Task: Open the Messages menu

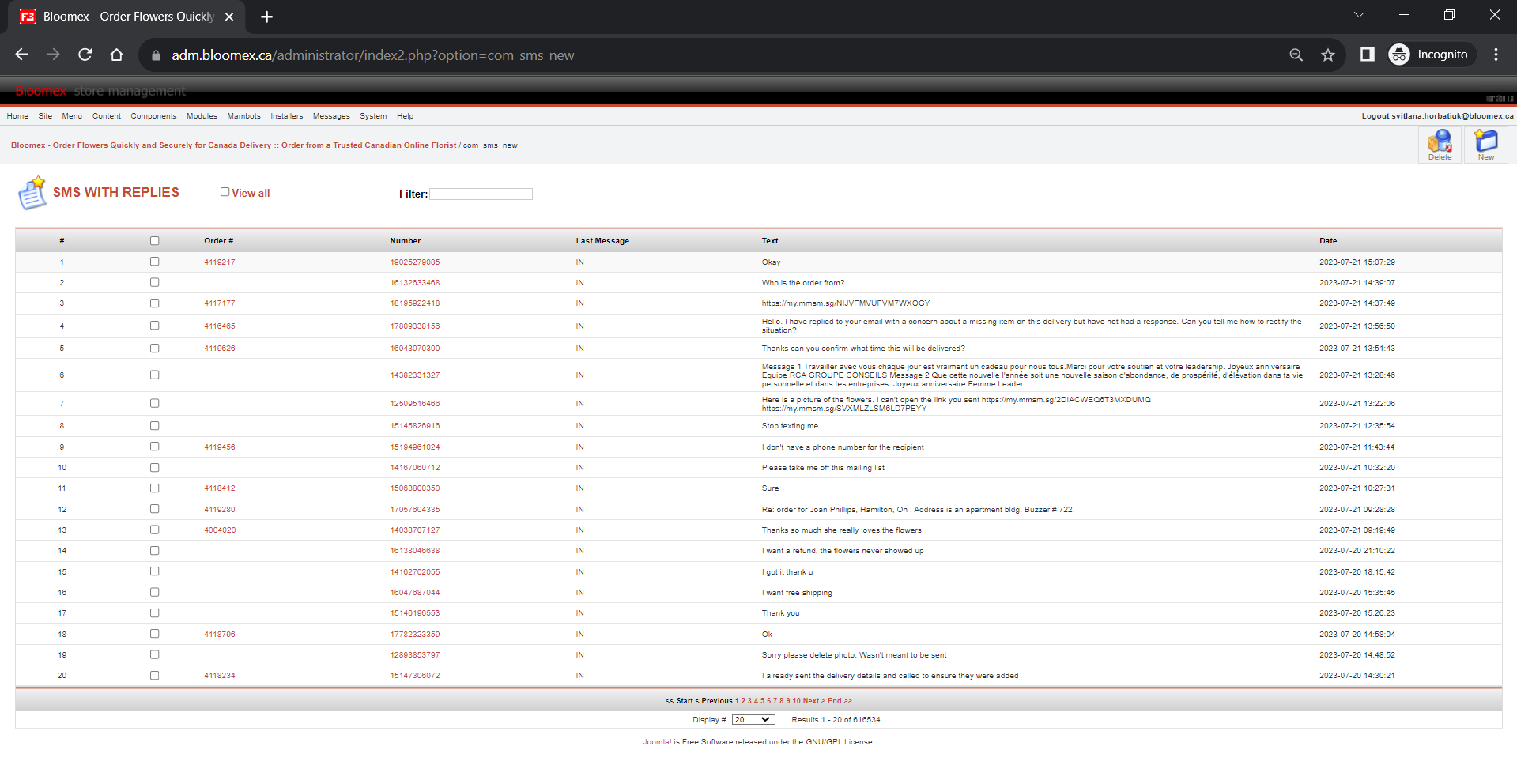Action: tap(331, 116)
